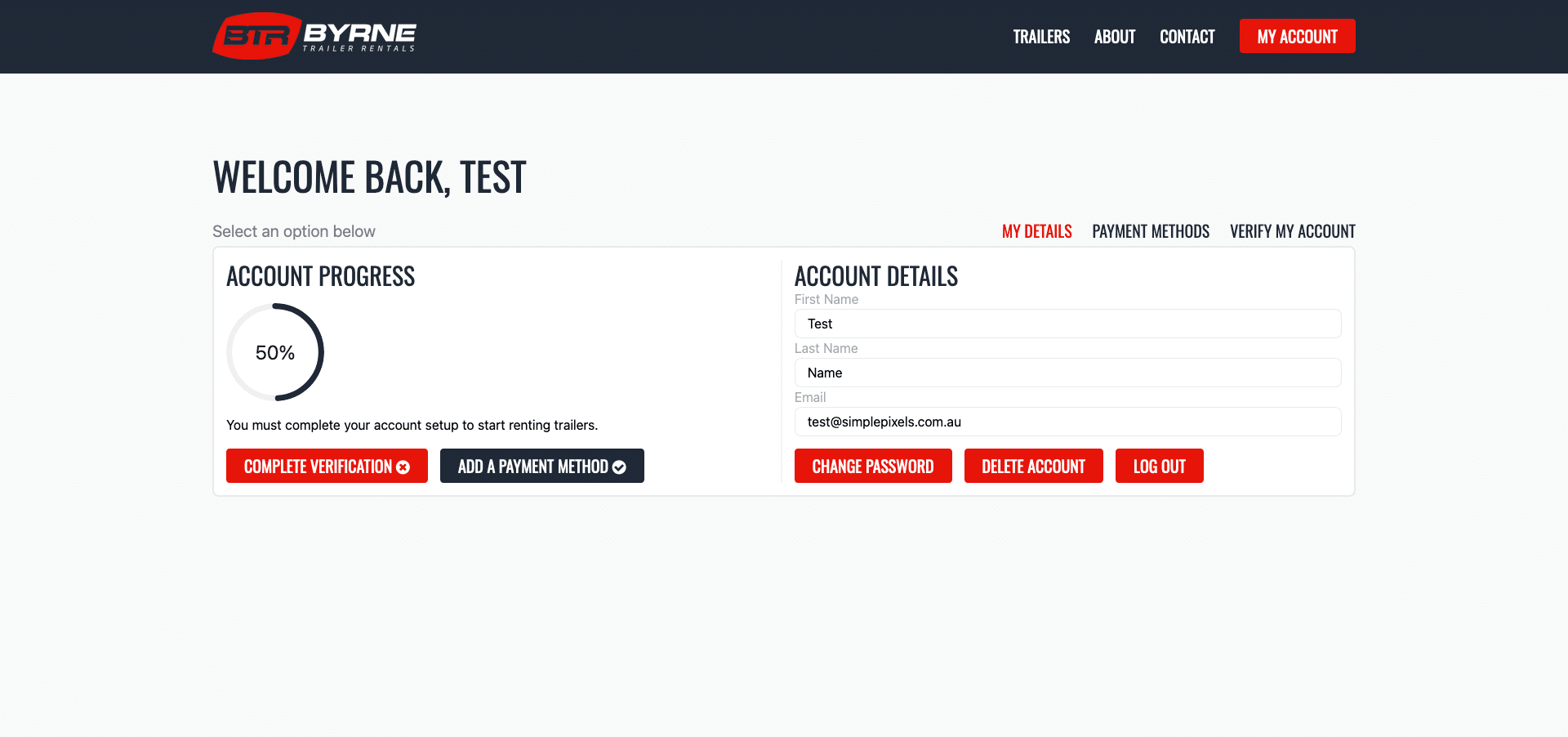
Task: Click the checkmark icon on Add Payment Method
Action: tap(619, 467)
